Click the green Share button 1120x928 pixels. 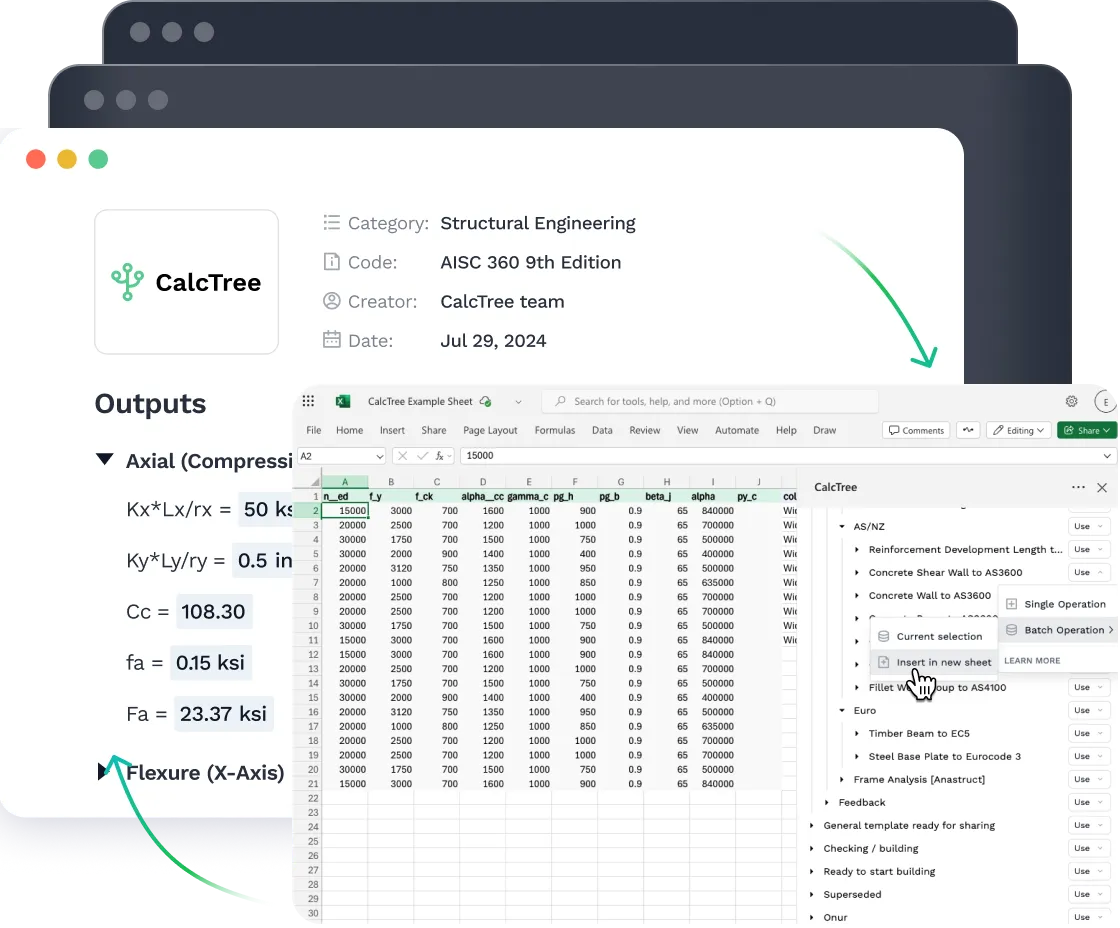click(x=1087, y=430)
